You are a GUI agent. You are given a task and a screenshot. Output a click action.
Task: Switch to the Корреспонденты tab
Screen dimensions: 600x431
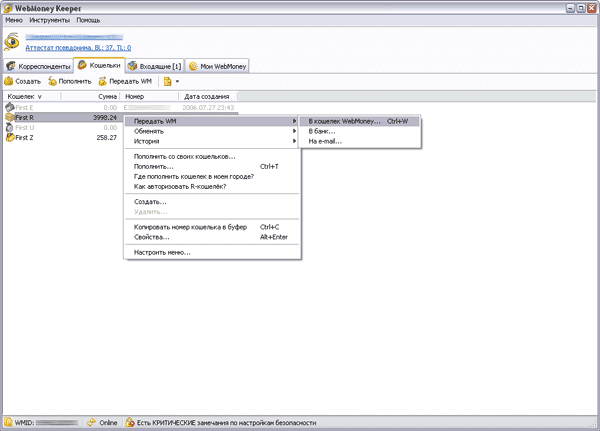pyautogui.click(x=38, y=66)
